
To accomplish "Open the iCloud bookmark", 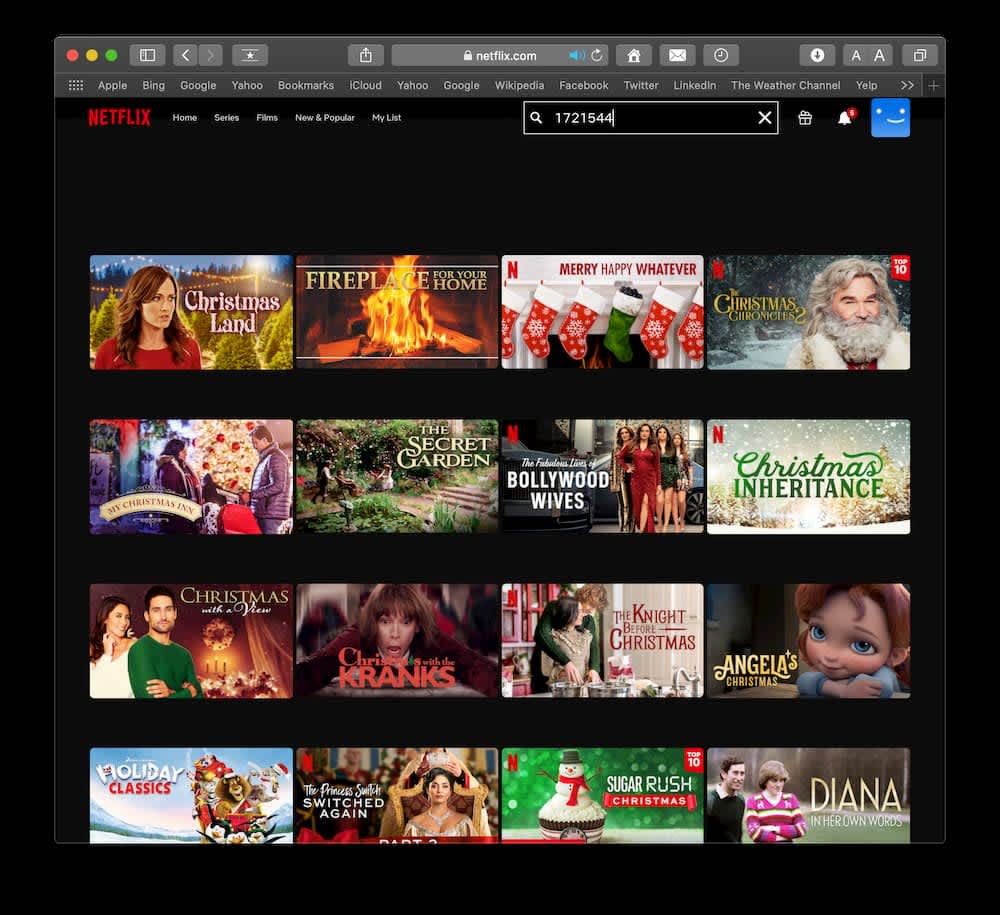I will pyautogui.click(x=365, y=85).
